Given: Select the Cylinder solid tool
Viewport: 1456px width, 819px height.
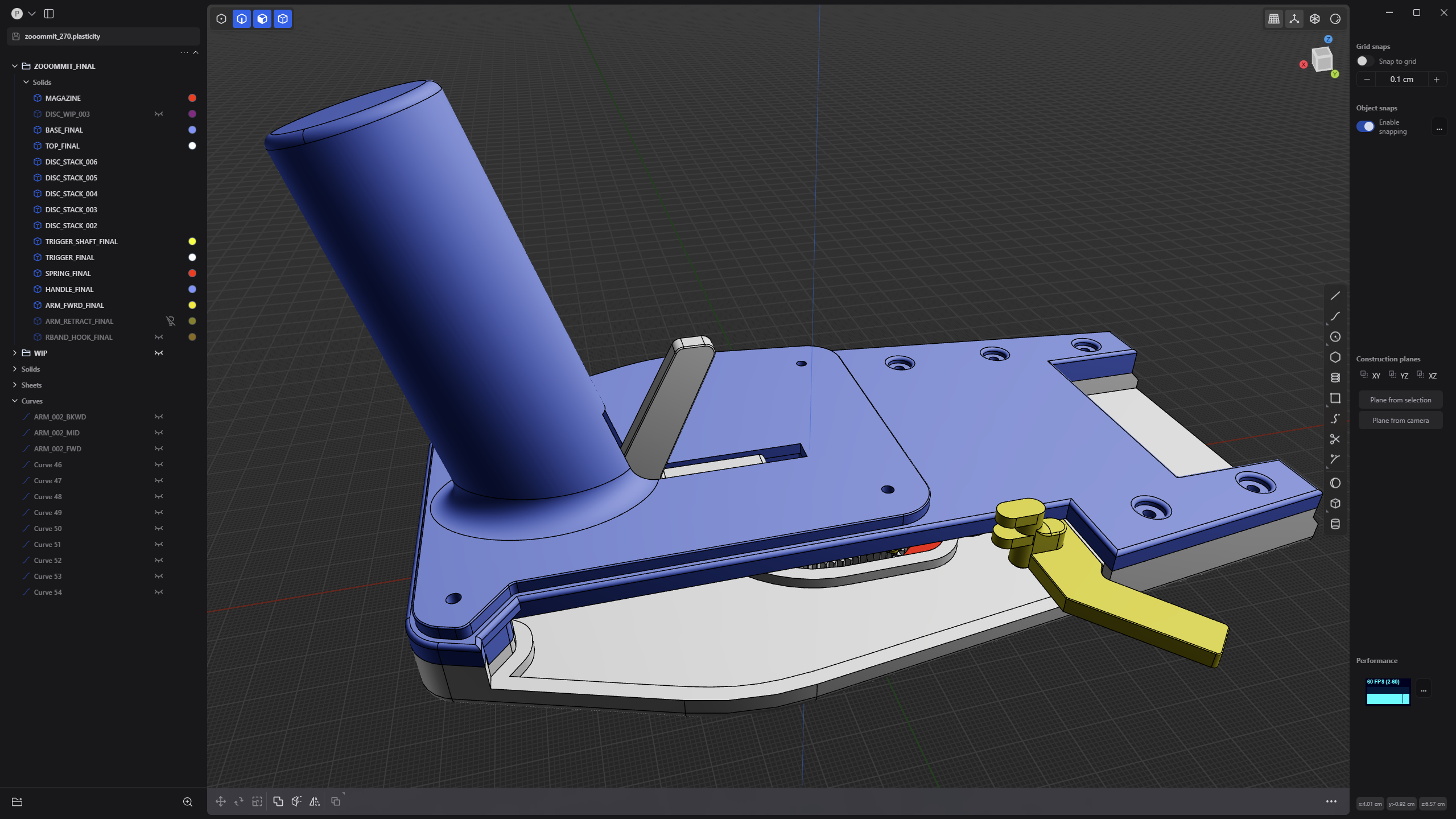Looking at the screenshot, I should 1335,524.
